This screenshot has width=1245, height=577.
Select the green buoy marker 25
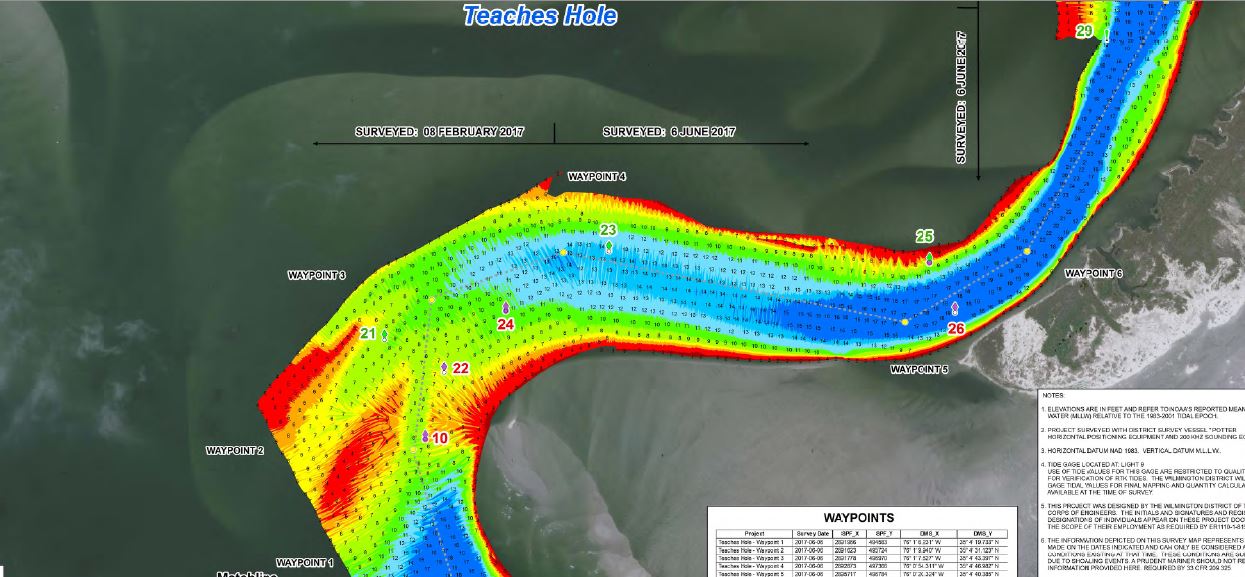click(x=929, y=259)
